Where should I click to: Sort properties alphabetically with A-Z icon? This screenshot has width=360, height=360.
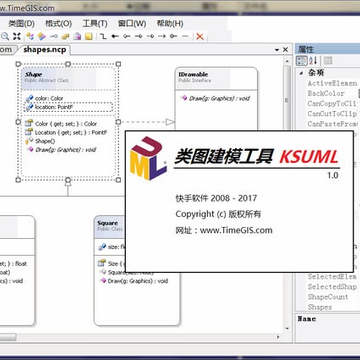pyautogui.click(x=313, y=61)
